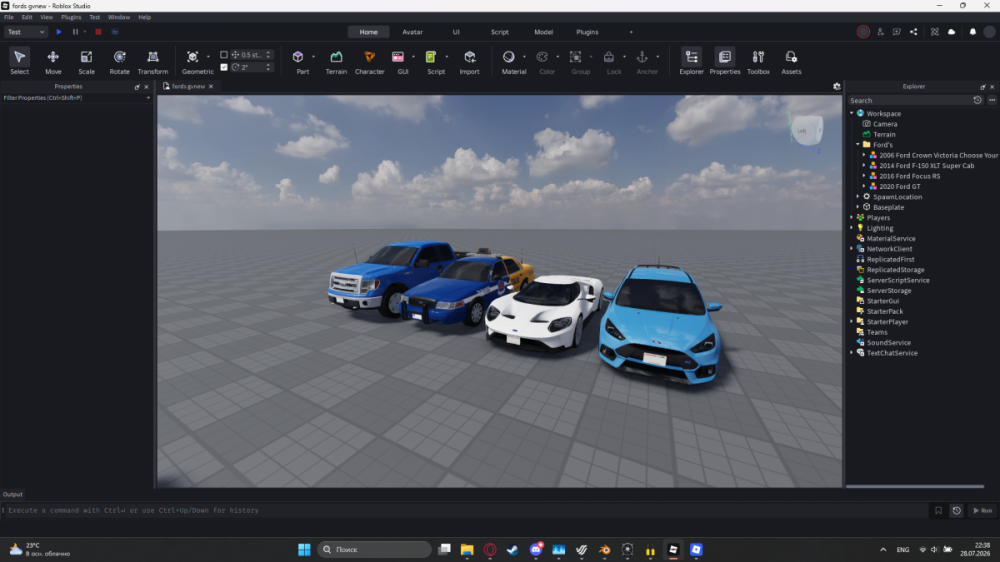Viewport: 1000px width, 562px height.
Task: Click the Pause playtest button
Action: coord(75,32)
